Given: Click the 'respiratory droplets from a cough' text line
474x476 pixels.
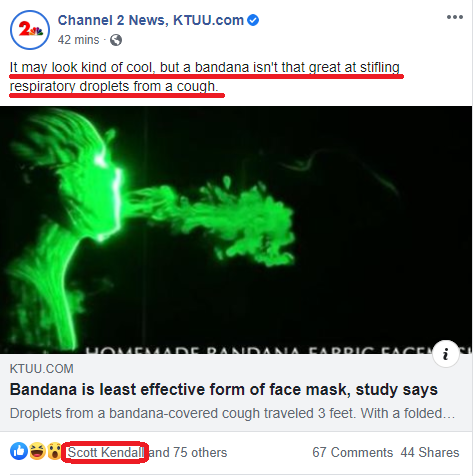Looking at the screenshot, I should (114, 86).
